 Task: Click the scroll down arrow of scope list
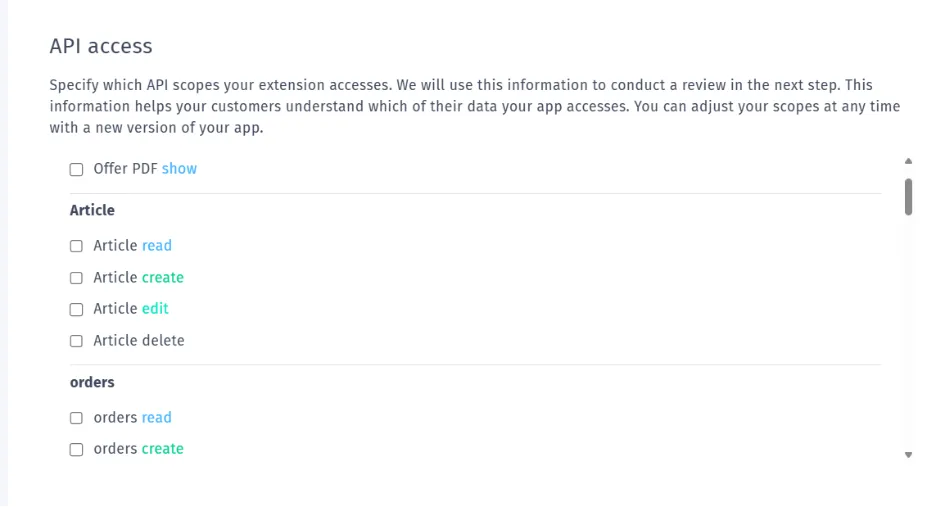(x=908, y=455)
